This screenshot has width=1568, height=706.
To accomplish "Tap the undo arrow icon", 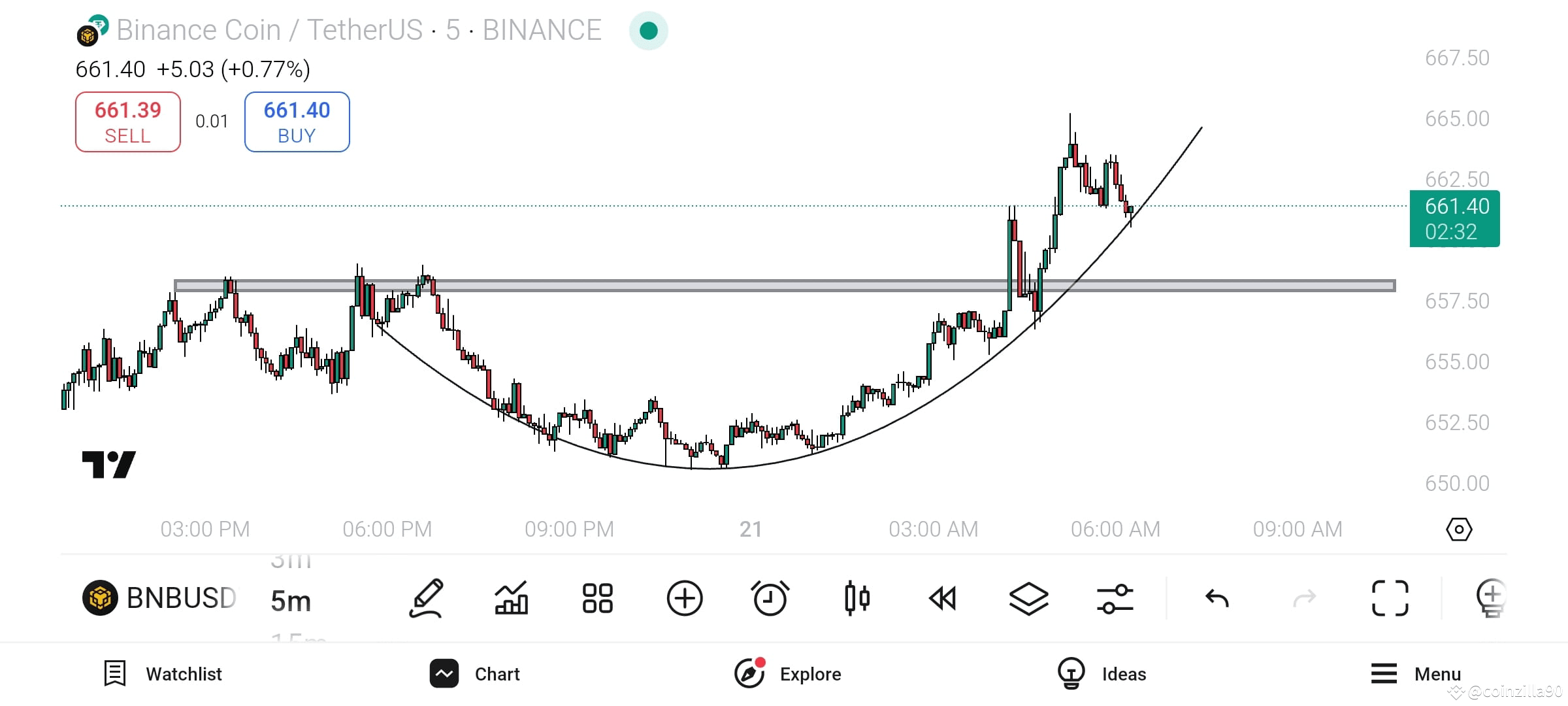I will 1217,598.
